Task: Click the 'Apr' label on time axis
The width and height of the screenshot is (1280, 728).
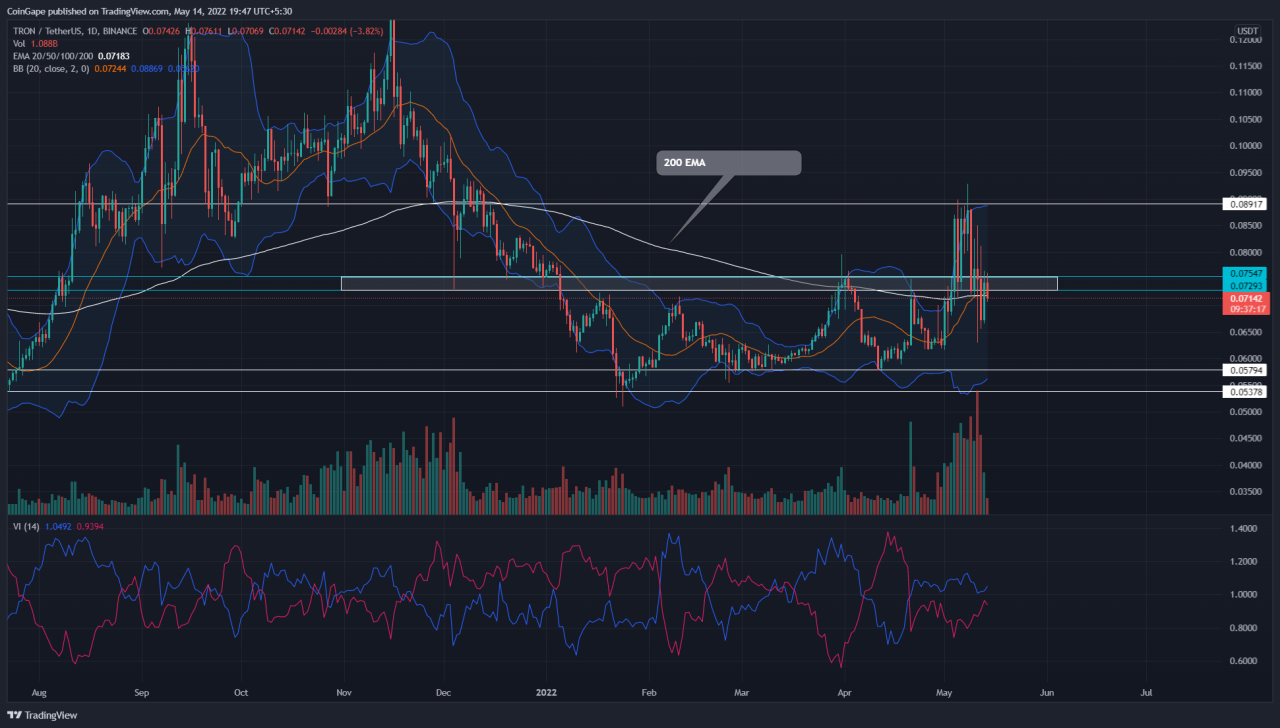Action: (x=845, y=690)
